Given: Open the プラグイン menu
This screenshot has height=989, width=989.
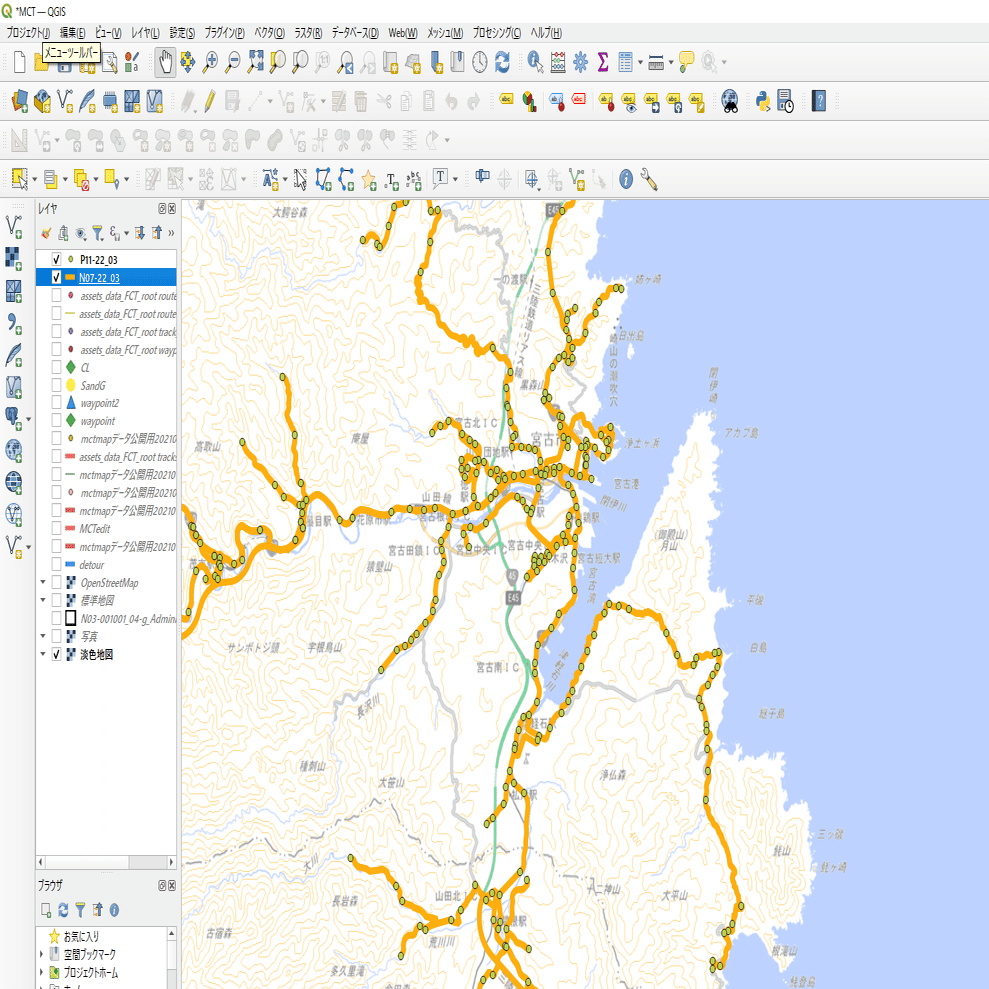Looking at the screenshot, I should [225, 33].
